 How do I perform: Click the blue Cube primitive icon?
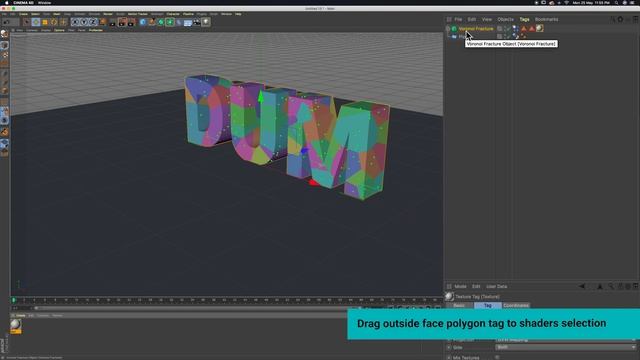pos(142,22)
